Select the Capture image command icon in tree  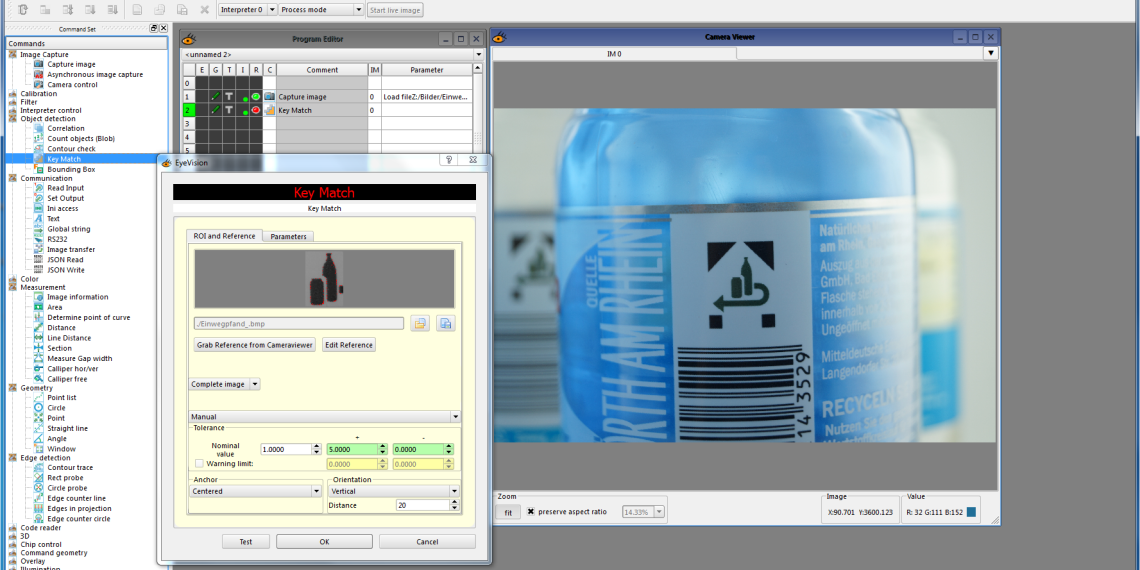pyautogui.click(x=39, y=64)
